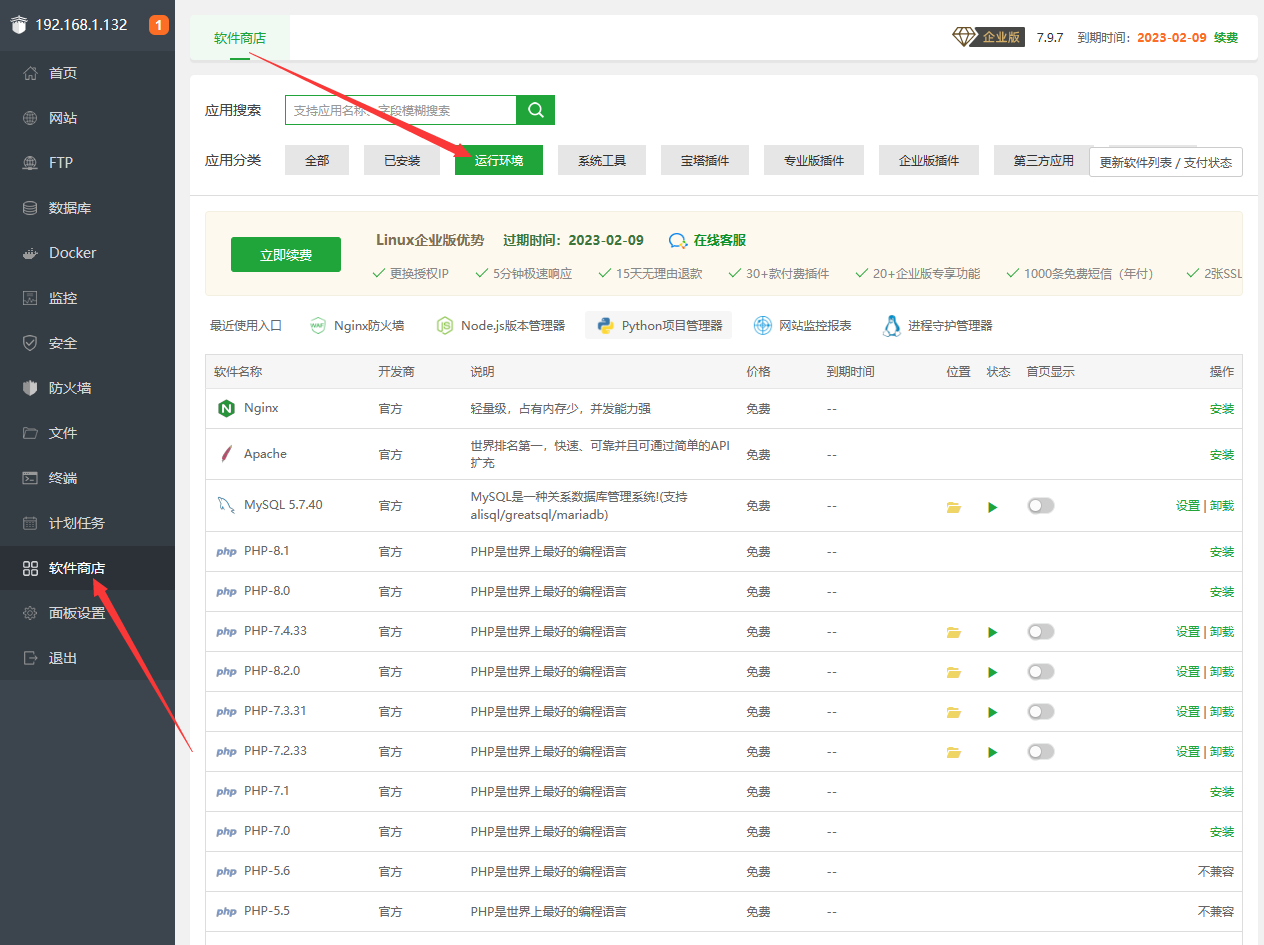Select the 运行环境 category
This screenshot has width=1264, height=945.
(499, 160)
